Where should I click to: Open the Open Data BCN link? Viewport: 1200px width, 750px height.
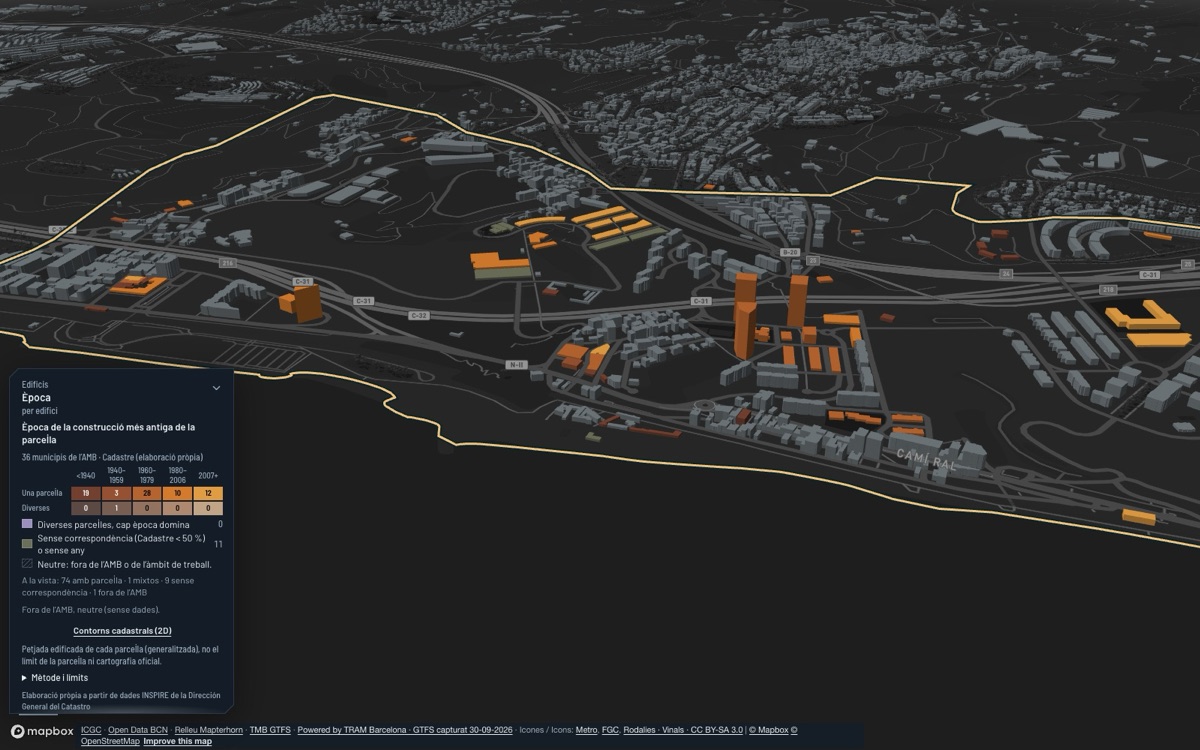tap(138, 730)
